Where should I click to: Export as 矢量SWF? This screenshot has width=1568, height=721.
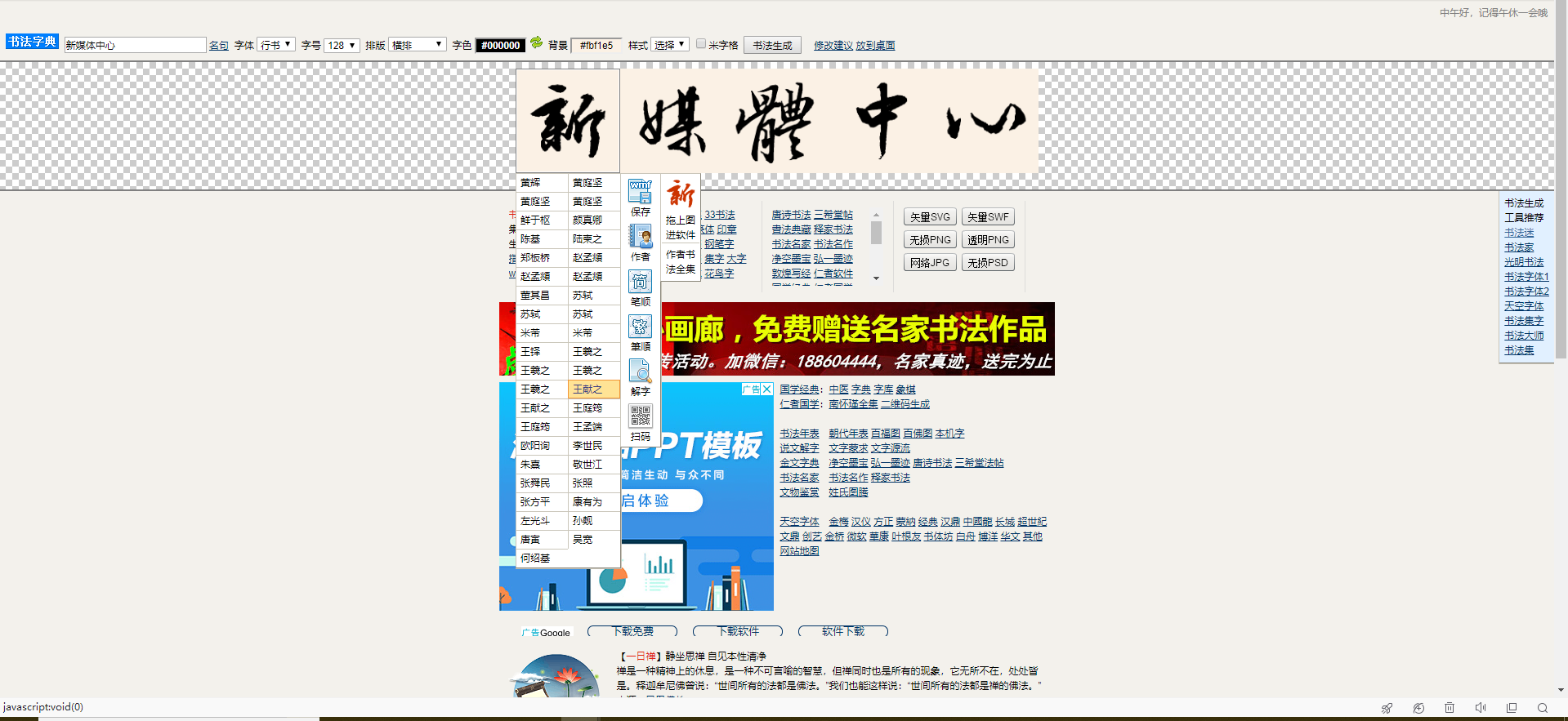click(x=988, y=217)
